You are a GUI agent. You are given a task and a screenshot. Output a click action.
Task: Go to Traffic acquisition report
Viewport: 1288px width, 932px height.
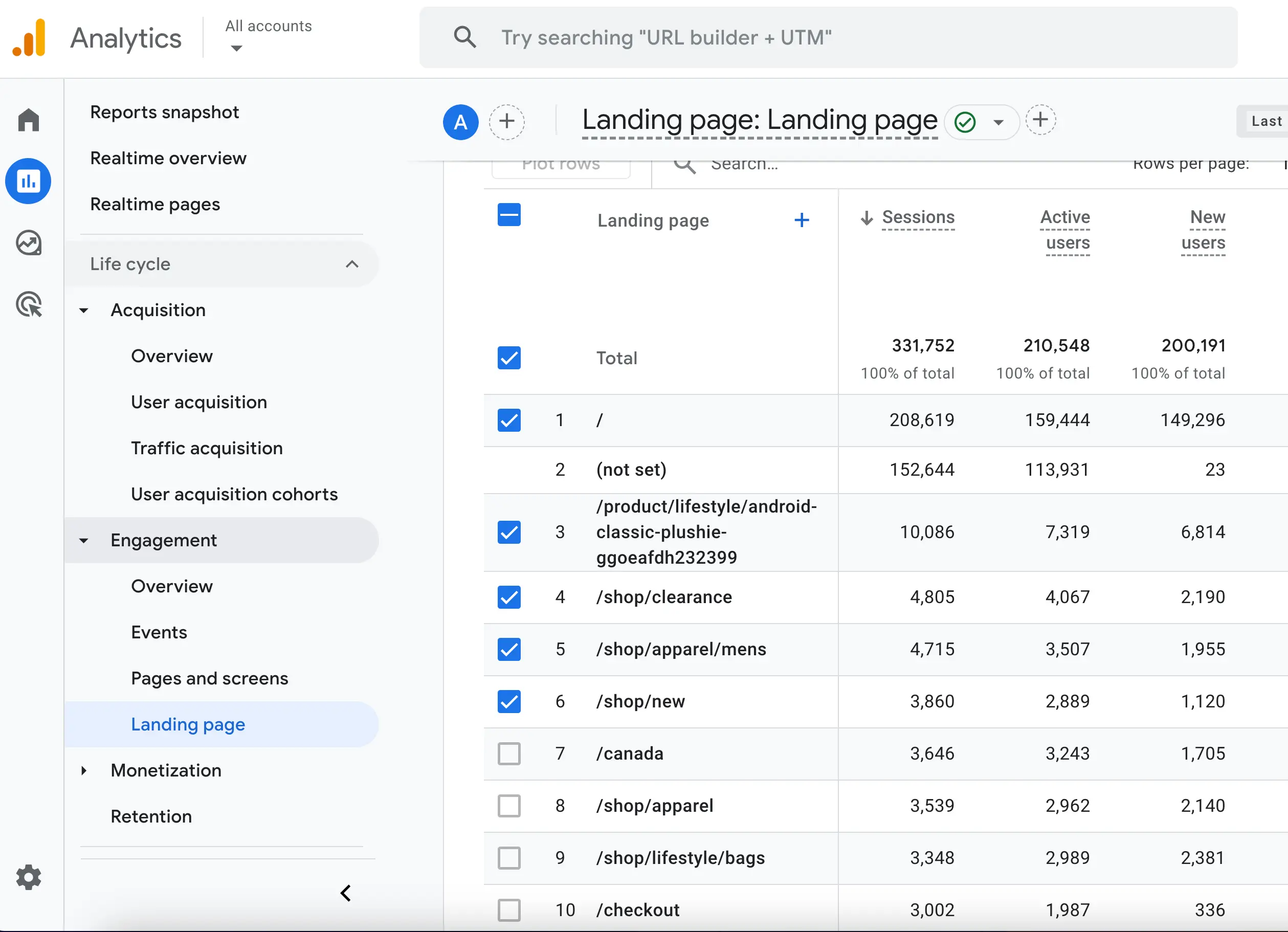click(207, 448)
